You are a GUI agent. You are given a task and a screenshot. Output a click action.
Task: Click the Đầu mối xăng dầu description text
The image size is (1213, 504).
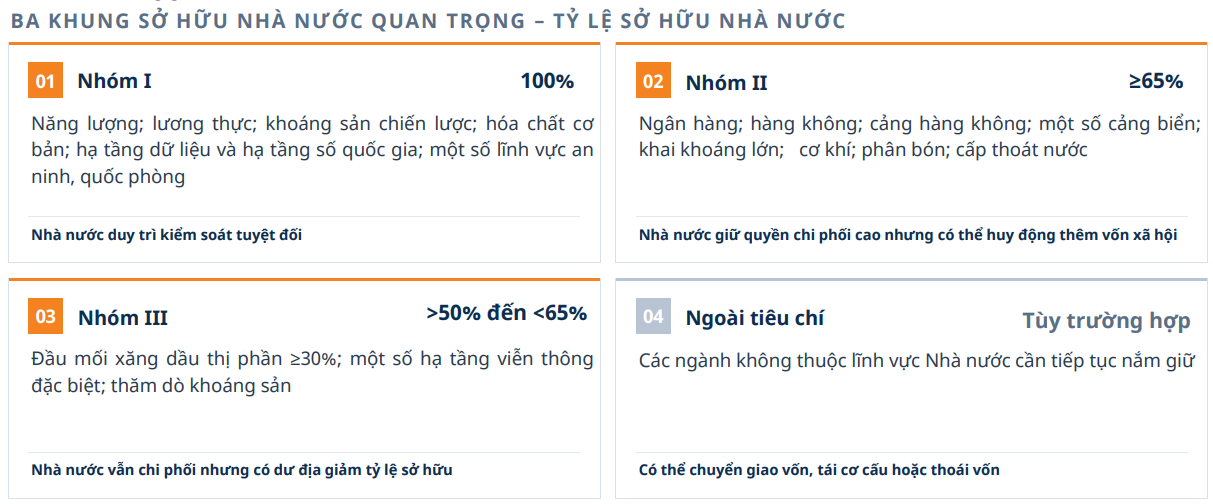tap(312, 372)
